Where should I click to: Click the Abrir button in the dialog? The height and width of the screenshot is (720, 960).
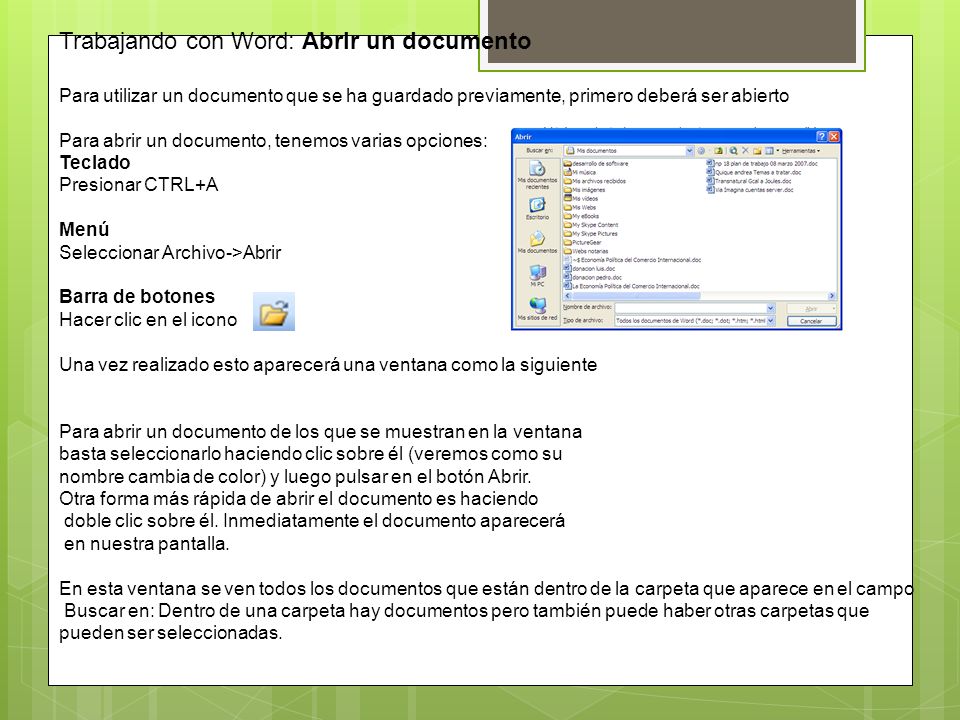pos(811,309)
